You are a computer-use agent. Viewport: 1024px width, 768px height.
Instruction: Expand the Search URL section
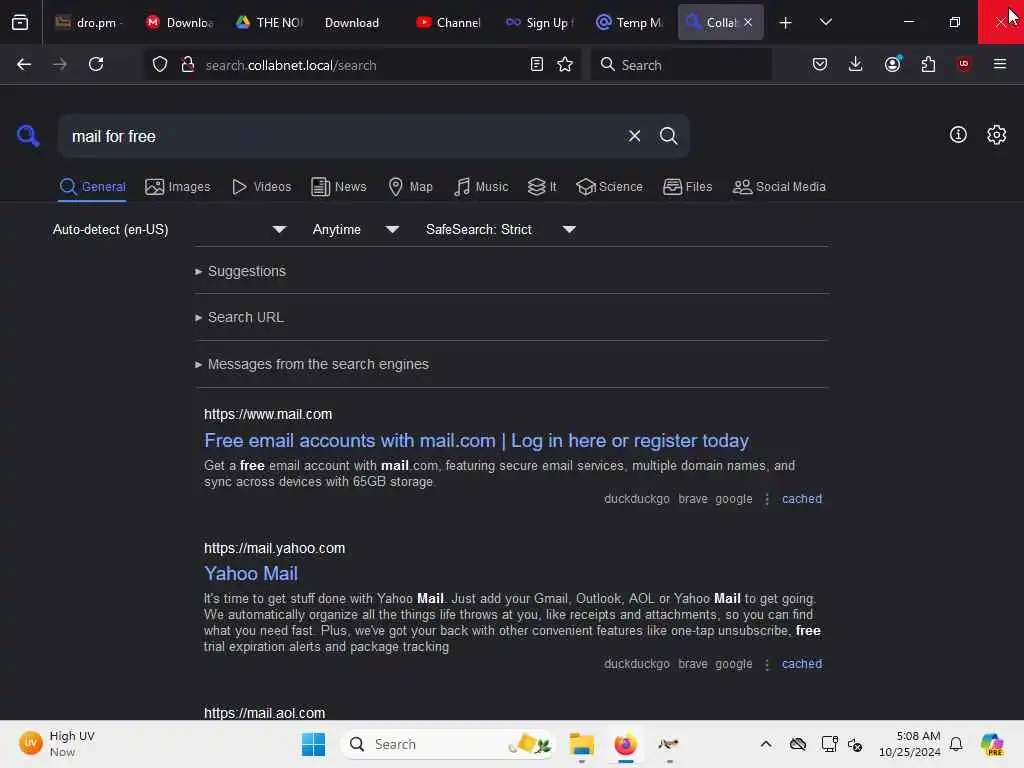[x=239, y=317]
